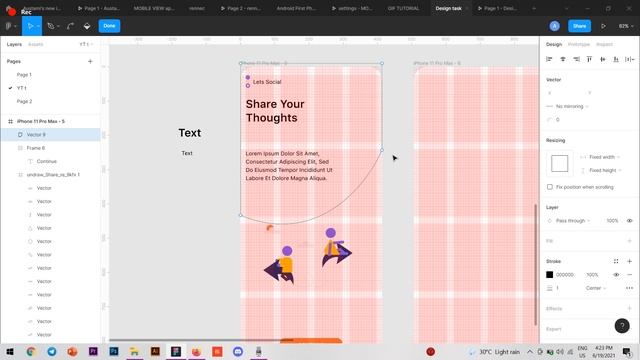This screenshot has height=360, width=640.
Task: Click the Align top icon
Action: tap(589, 59)
